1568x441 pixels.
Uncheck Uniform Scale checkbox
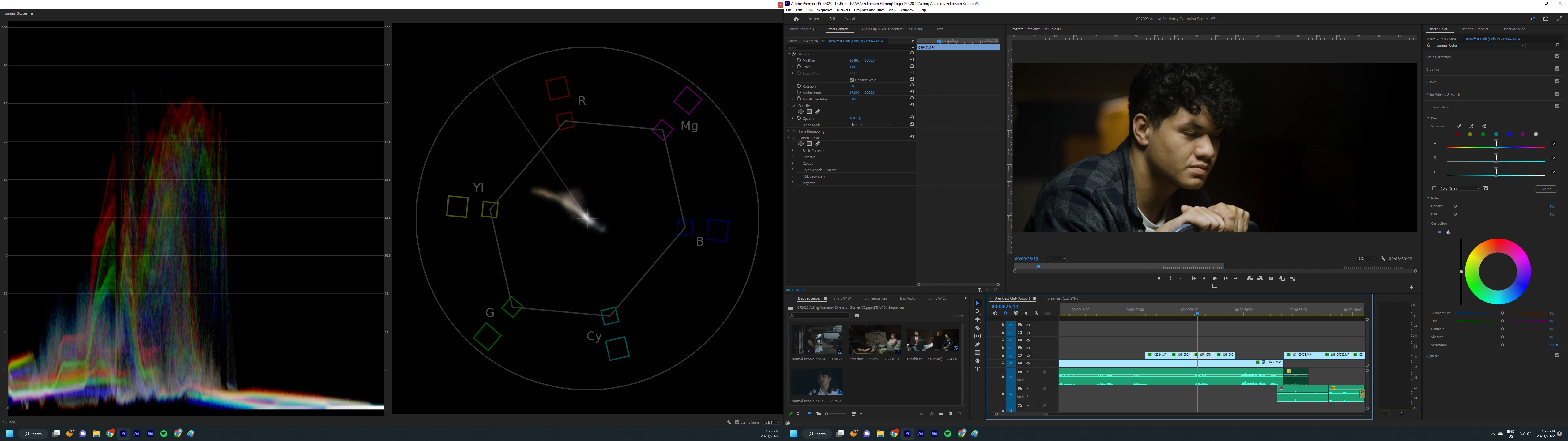point(852,80)
